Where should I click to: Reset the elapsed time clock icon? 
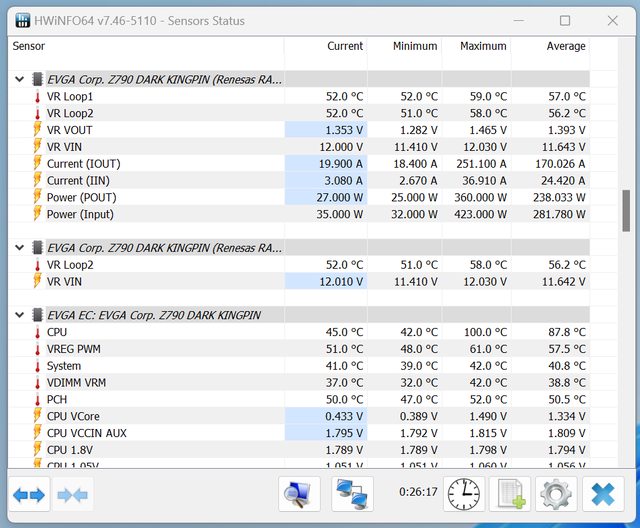click(462, 494)
